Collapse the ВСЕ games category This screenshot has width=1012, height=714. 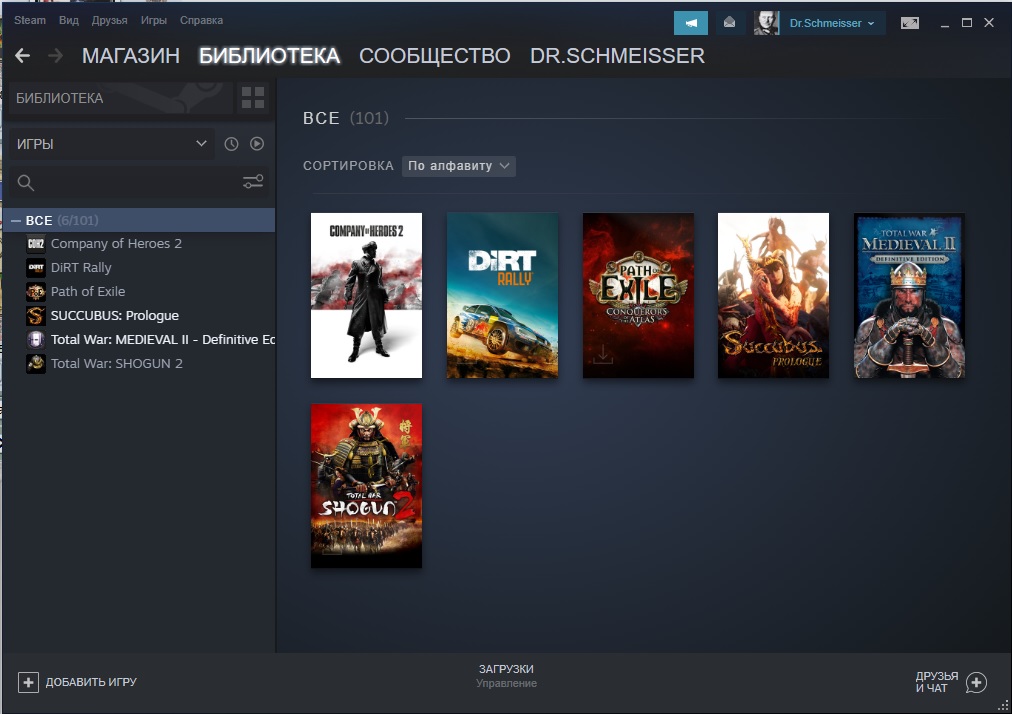(x=15, y=221)
